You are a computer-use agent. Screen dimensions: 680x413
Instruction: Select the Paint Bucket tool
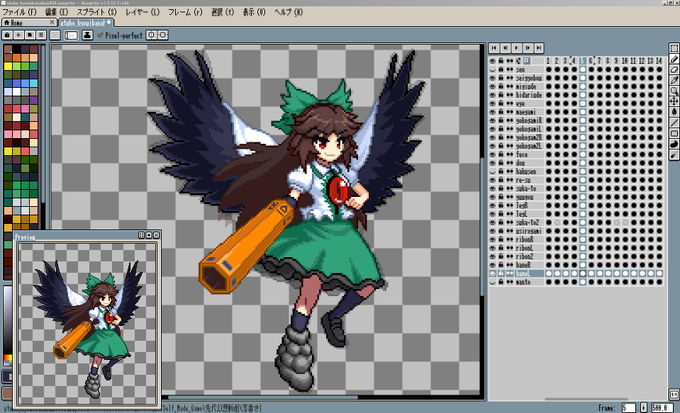point(674,111)
